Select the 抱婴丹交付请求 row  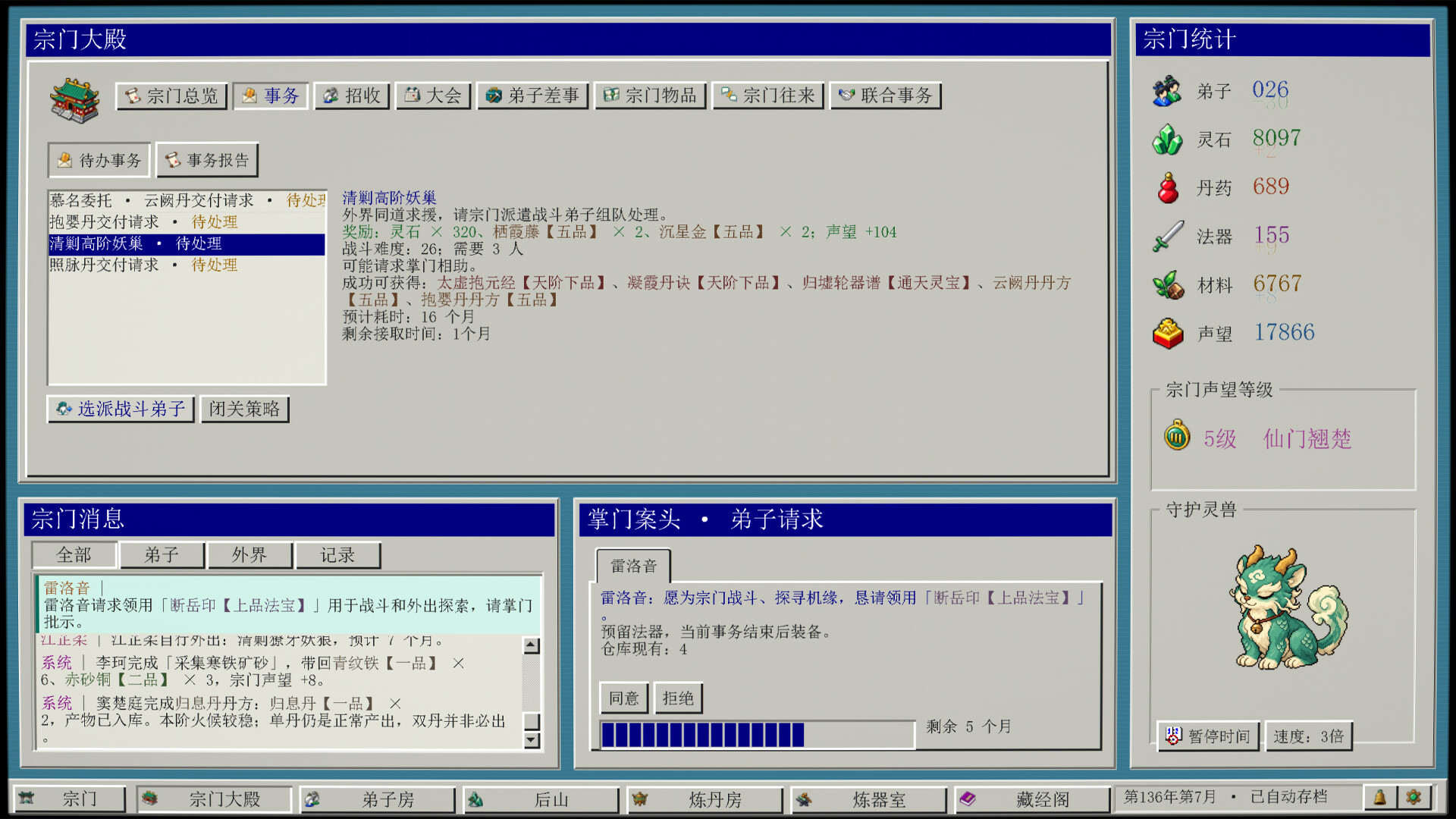tap(187, 222)
